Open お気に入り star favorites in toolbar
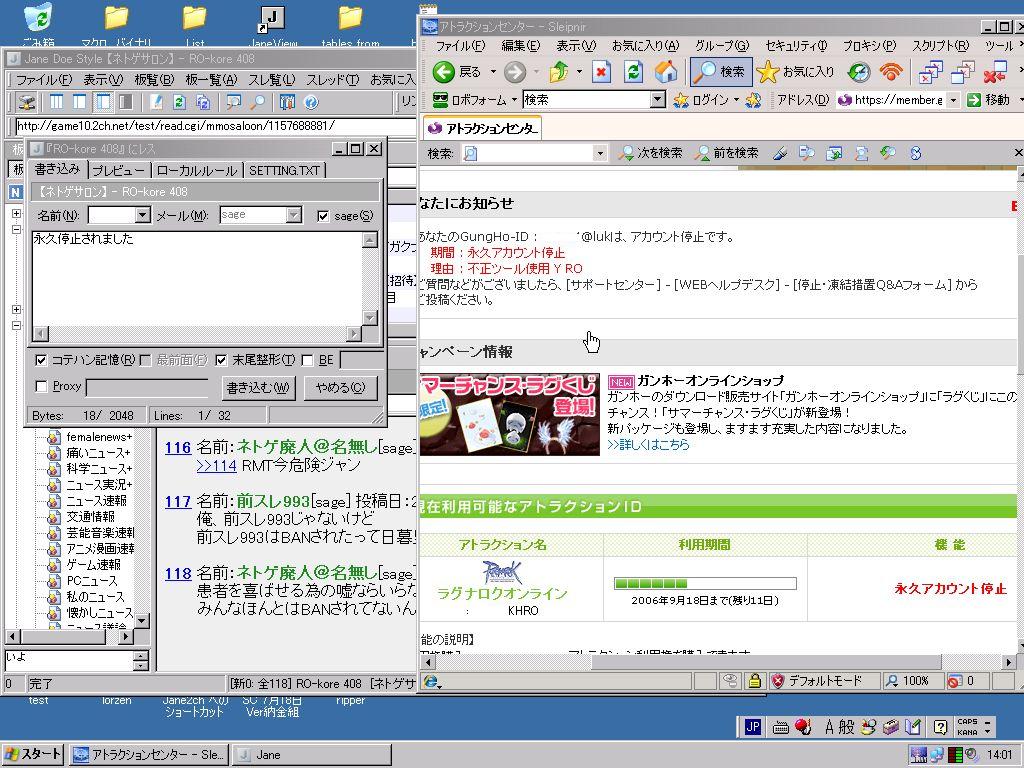Image resolution: width=1024 pixels, height=768 pixels. [x=796, y=72]
